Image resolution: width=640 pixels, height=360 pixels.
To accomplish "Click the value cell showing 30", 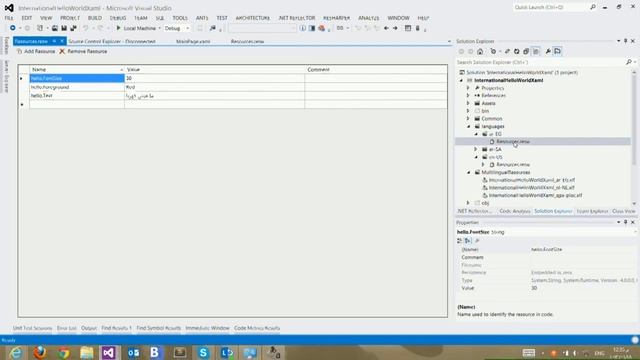I will pyautogui.click(x=214, y=78).
